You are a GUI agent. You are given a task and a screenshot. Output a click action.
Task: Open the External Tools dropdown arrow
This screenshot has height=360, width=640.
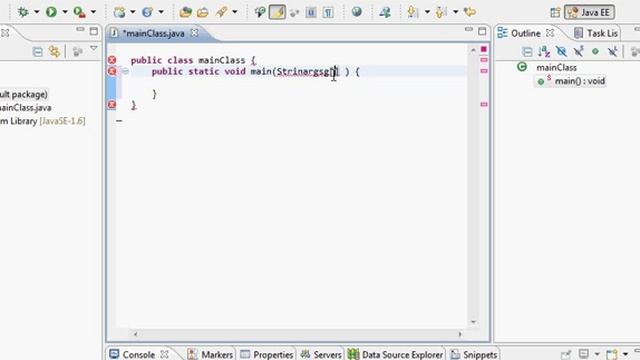point(93,12)
